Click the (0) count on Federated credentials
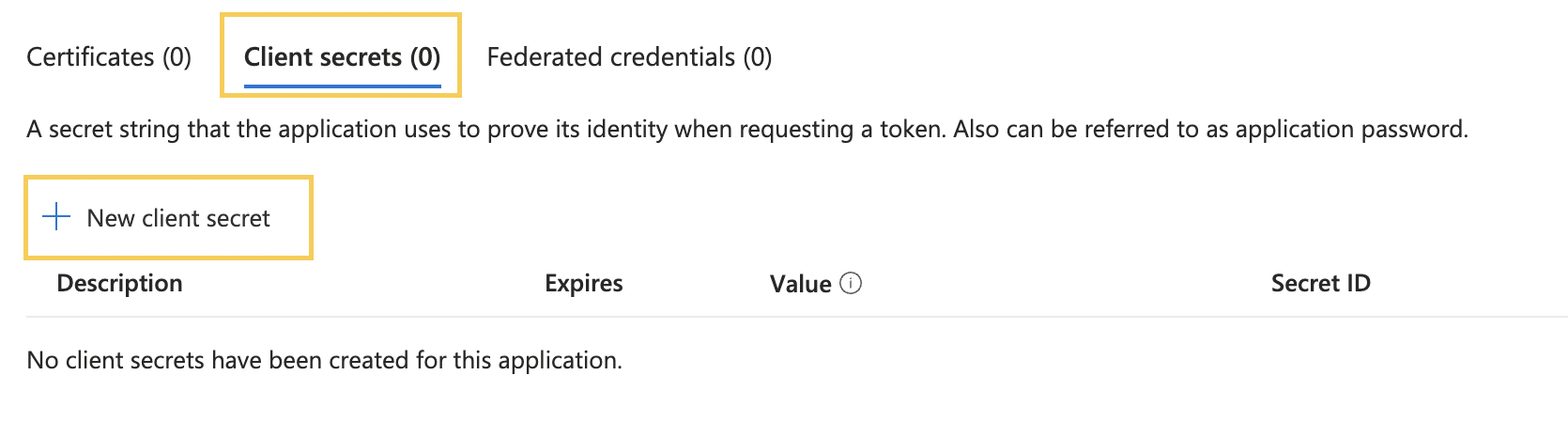Image resolution: width=1568 pixels, height=438 pixels. pos(758,56)
